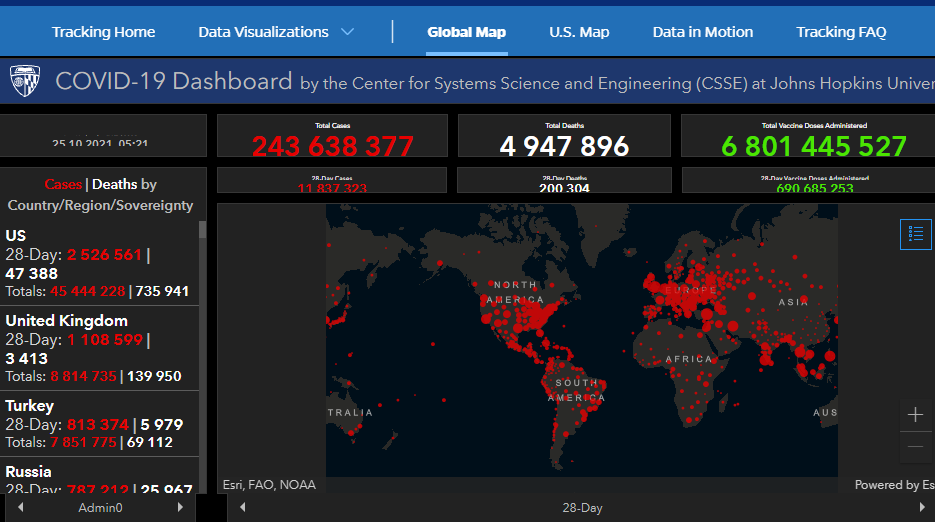Open Tracking Home page

(x=103, y=32)
